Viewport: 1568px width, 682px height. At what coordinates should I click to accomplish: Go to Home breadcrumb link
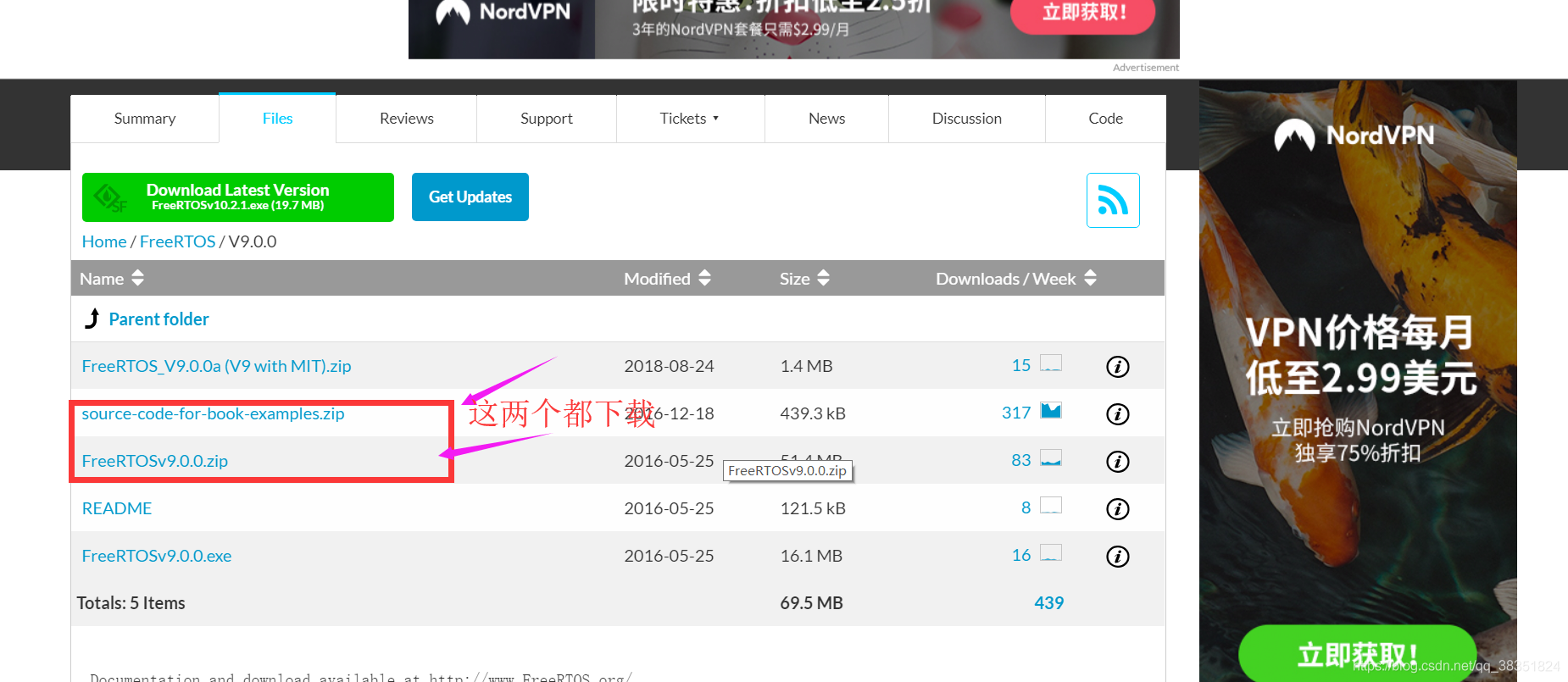pos(104,241)
